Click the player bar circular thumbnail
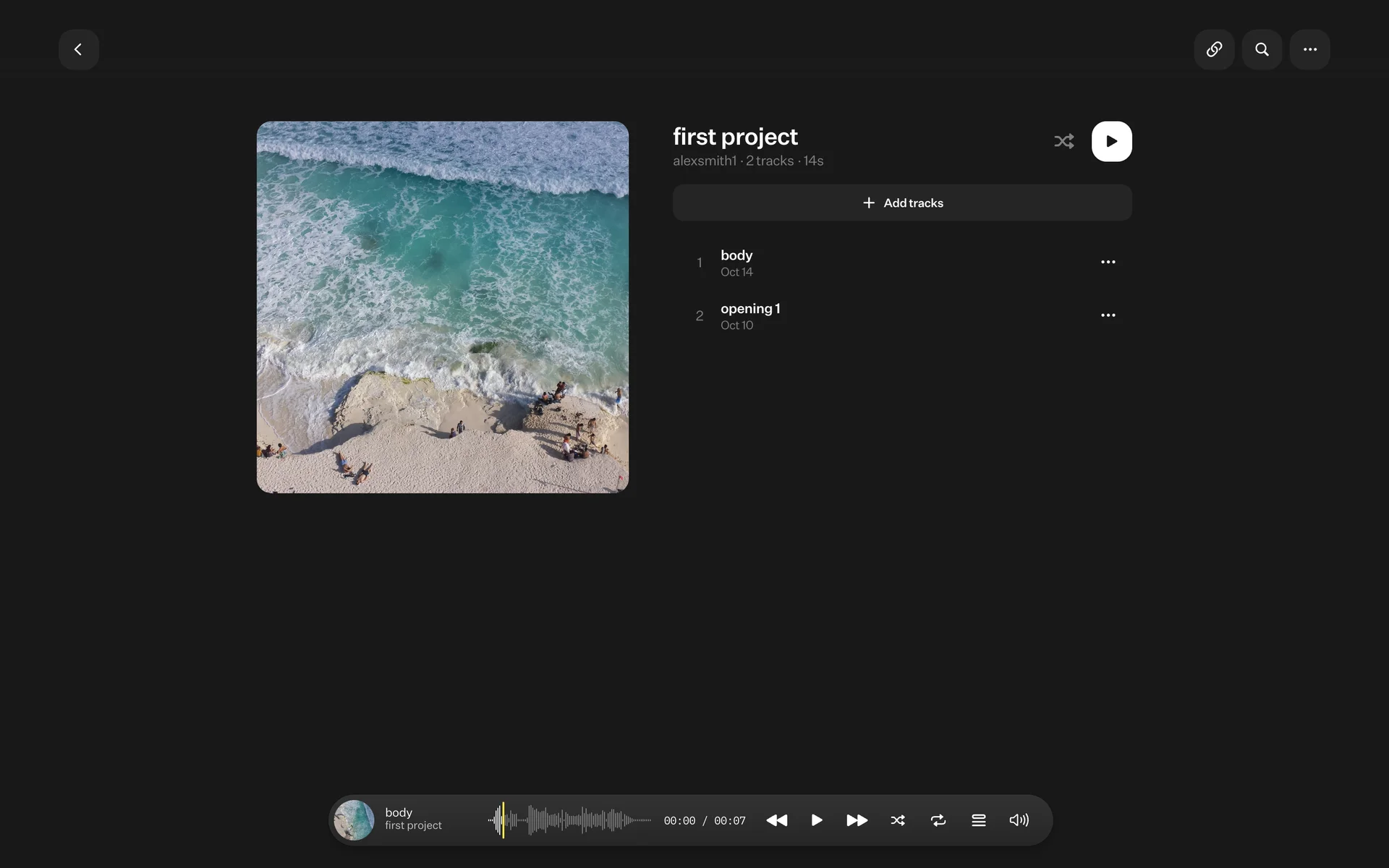The image size is (1389, 868). 354,820
